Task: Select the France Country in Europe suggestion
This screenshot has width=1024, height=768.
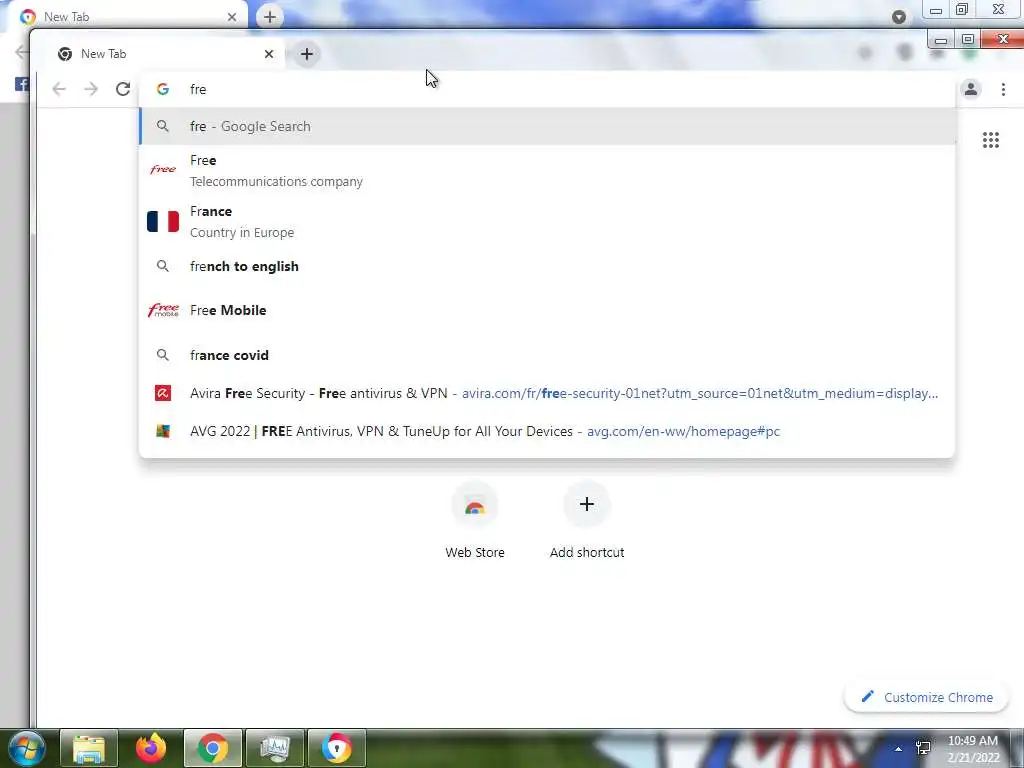Action: [x=547, y=221]
